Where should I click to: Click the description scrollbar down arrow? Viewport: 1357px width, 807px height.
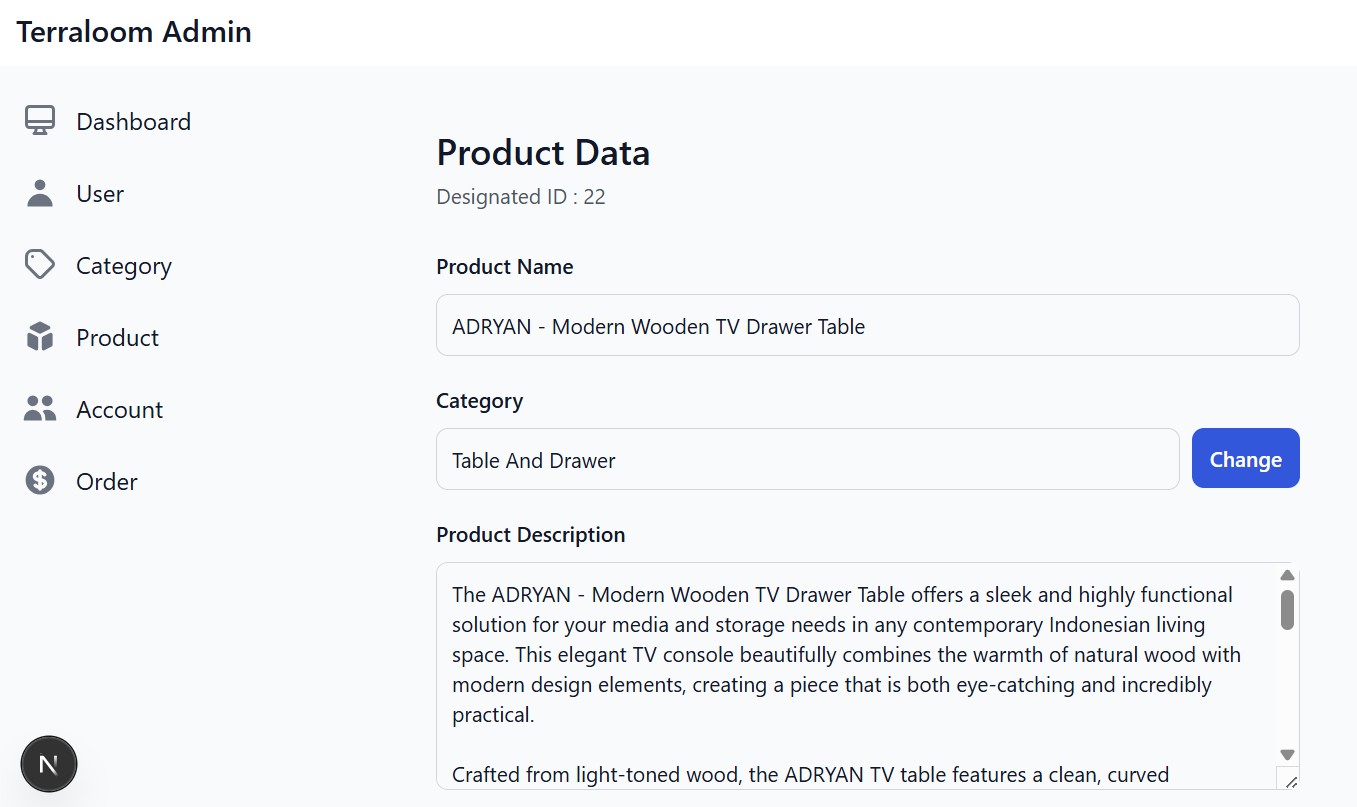click(x=1287, y=755)
